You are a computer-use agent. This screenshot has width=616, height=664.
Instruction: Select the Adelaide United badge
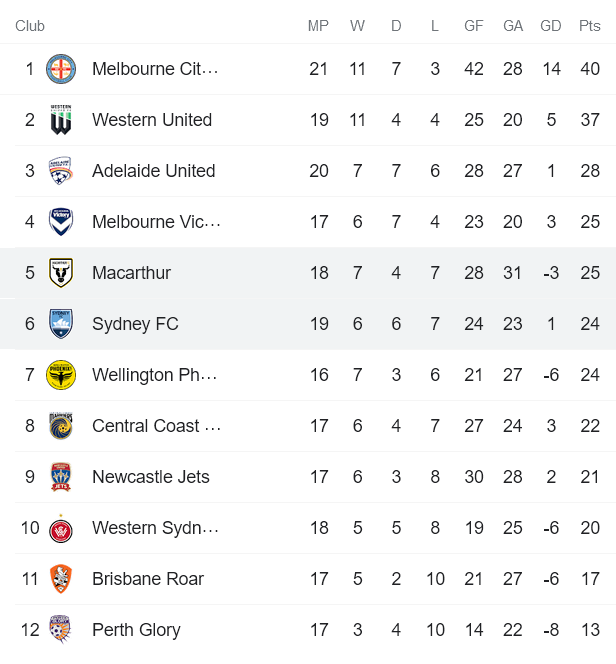tap(61, 171)
